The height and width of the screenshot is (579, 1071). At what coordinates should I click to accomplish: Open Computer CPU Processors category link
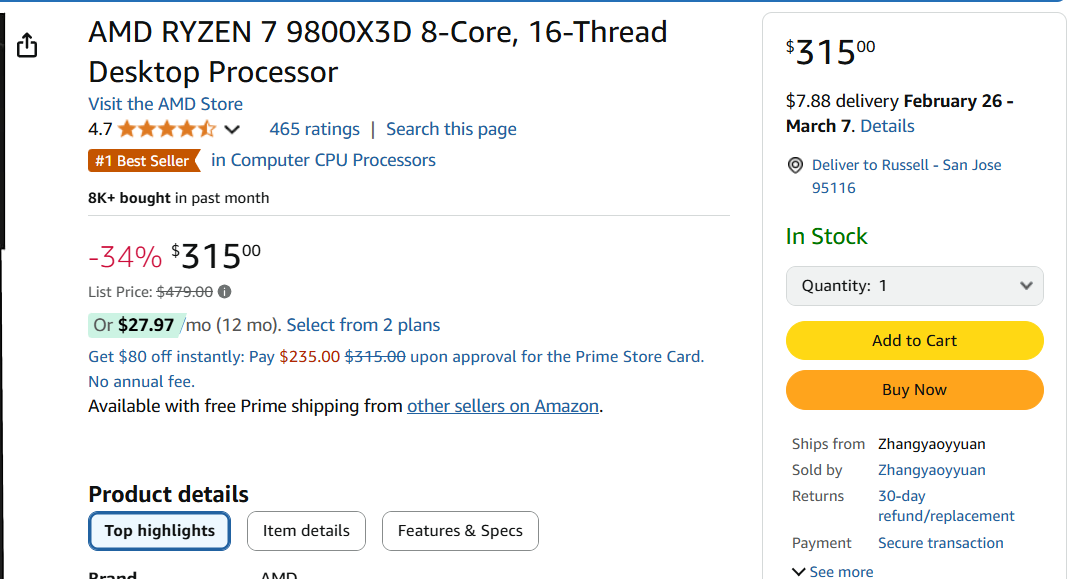323,160
